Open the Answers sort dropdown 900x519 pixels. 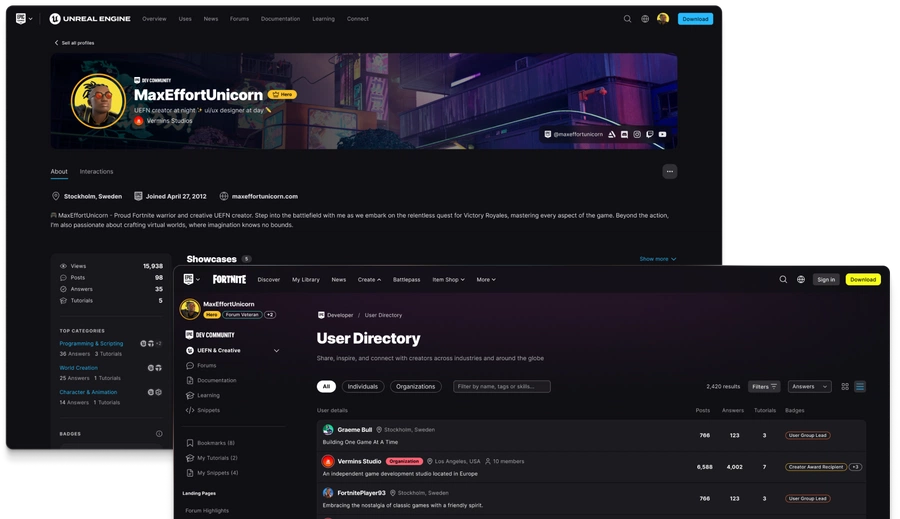[x=809, y=386]
